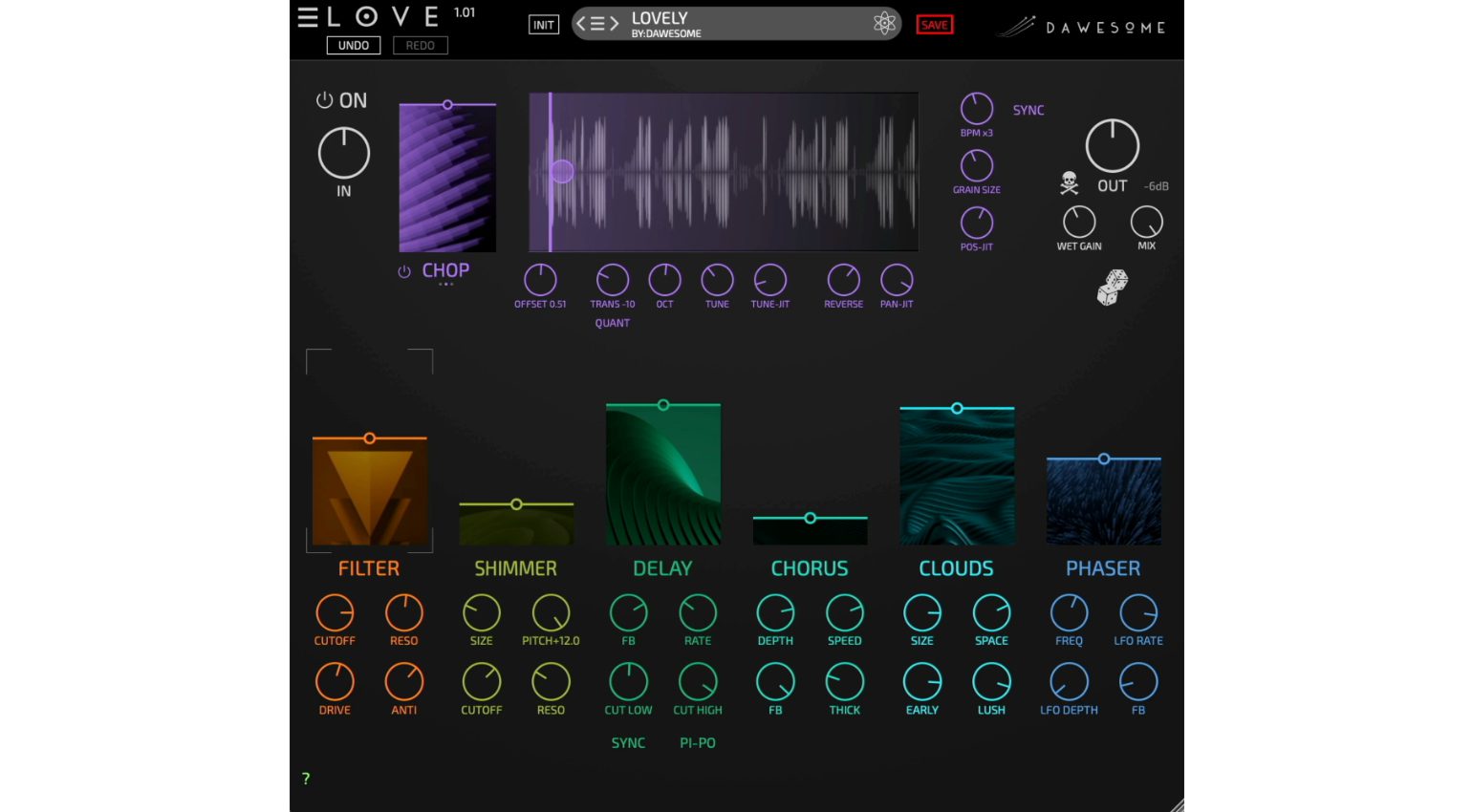The height and width of the screenshot is (812, 1472).
Task: Click the REVERSE knob
Action: (843, 280)
